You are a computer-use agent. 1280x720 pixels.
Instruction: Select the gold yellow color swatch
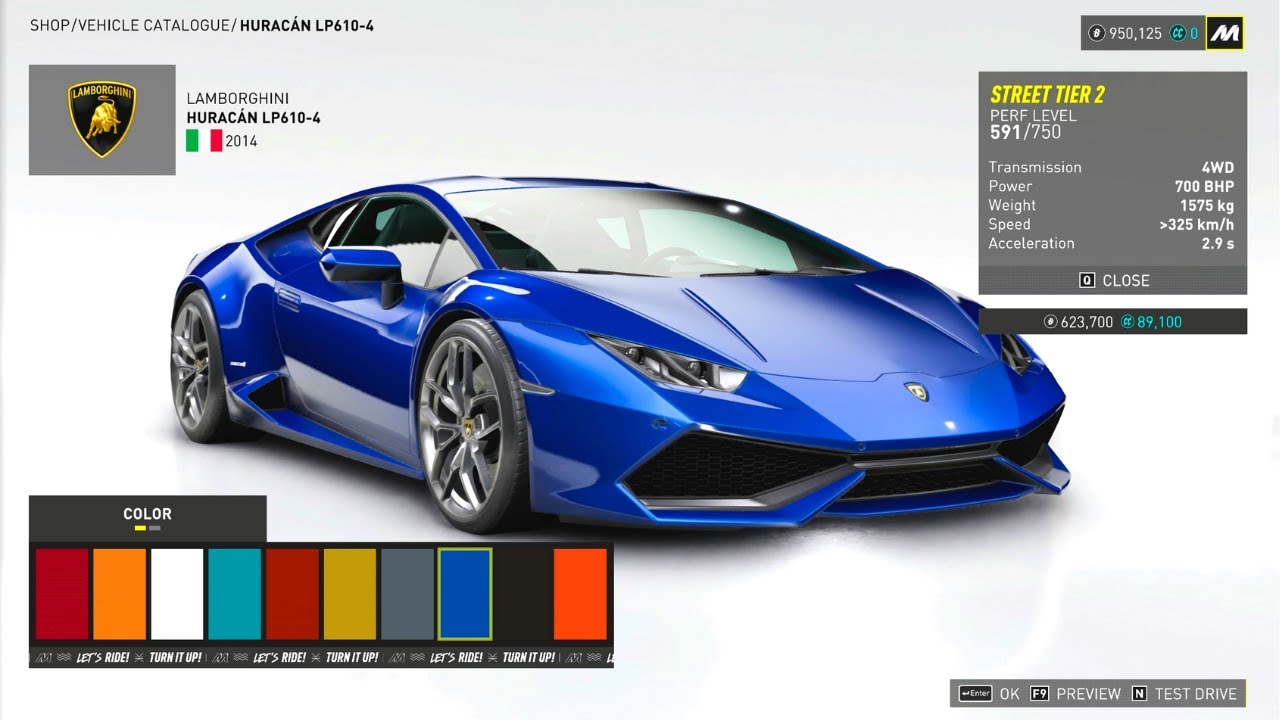[350, 594]
